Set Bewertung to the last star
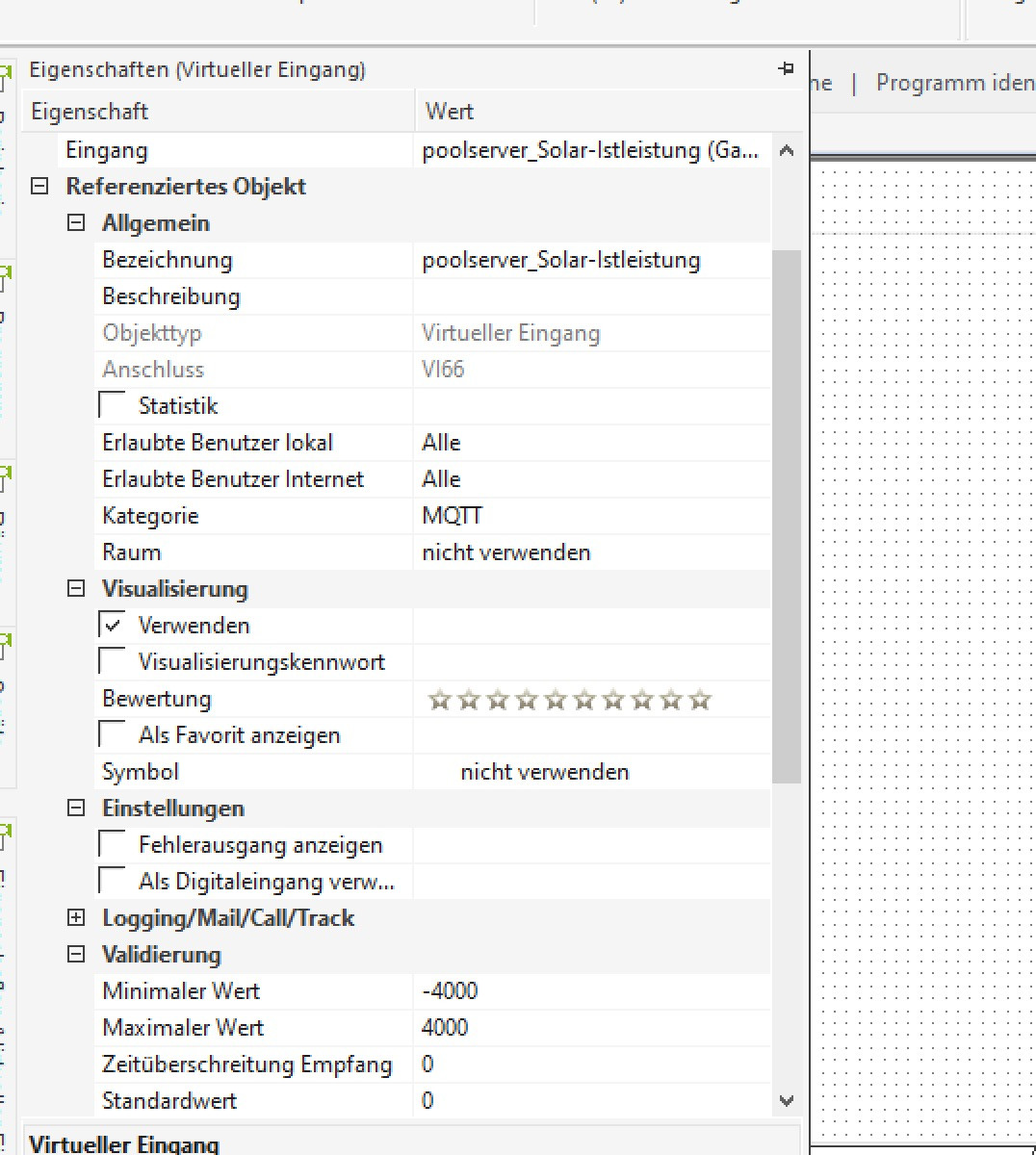The image size is (1036, 1155). [700, 700]
